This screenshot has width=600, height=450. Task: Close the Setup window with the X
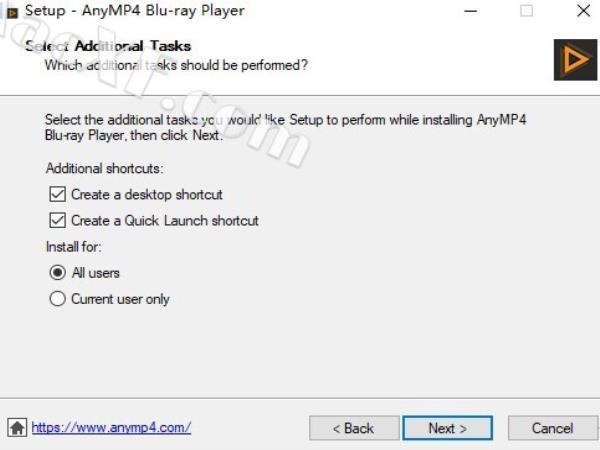click(x=584, y=11)
